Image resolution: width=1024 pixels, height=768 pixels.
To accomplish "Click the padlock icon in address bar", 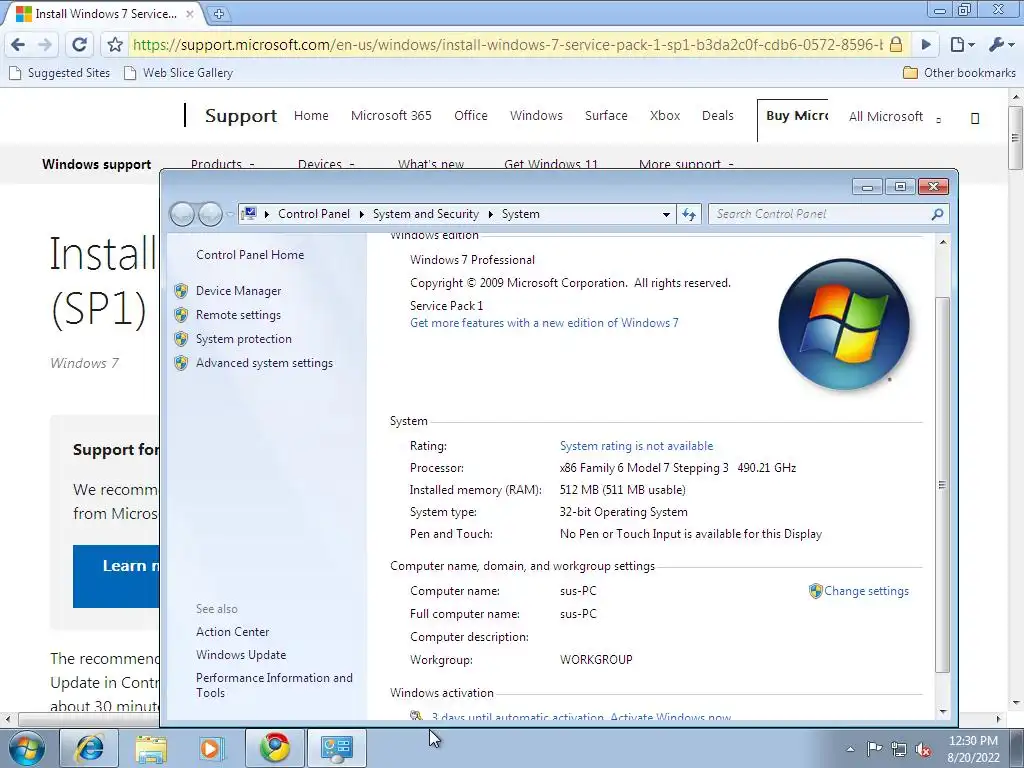I will coord(896,44).
